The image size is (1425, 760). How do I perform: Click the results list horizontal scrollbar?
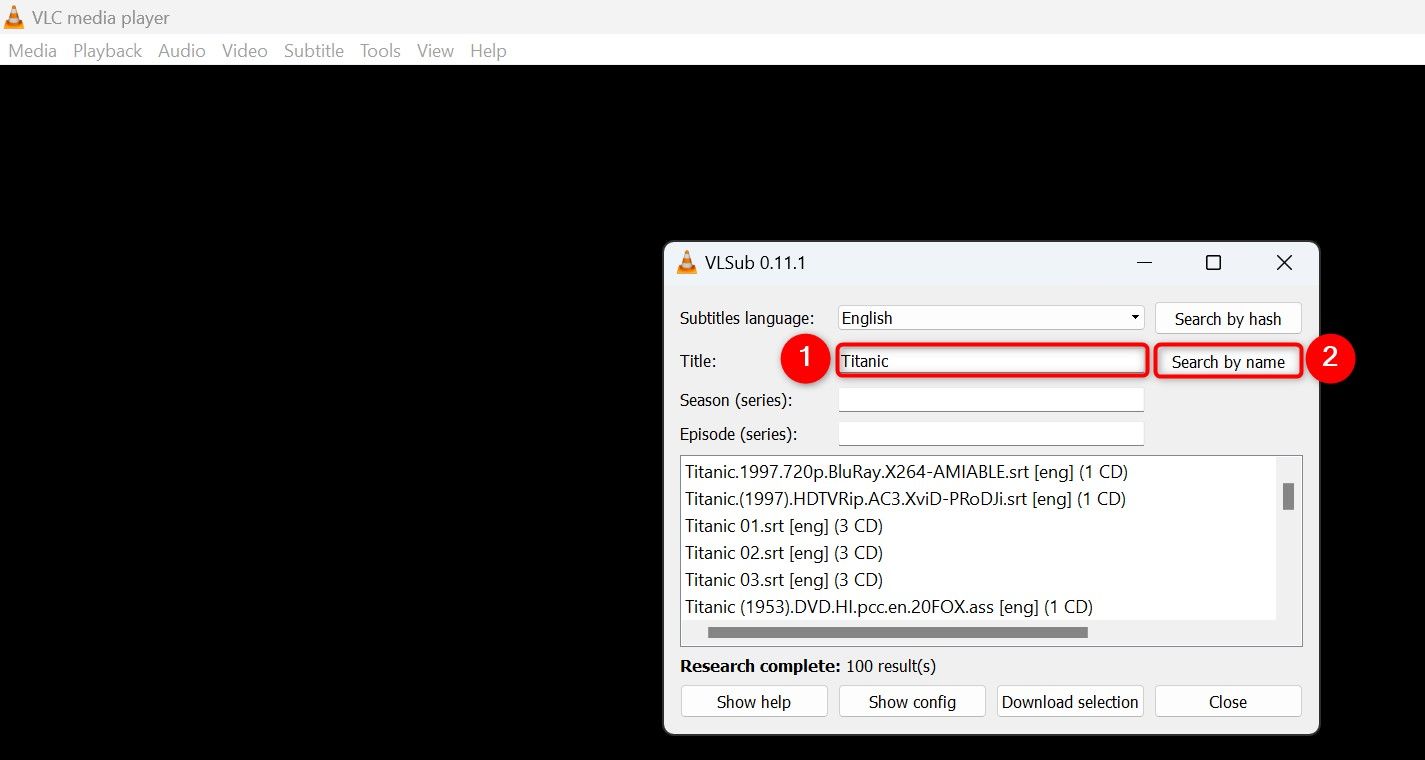tap(897, 632)
